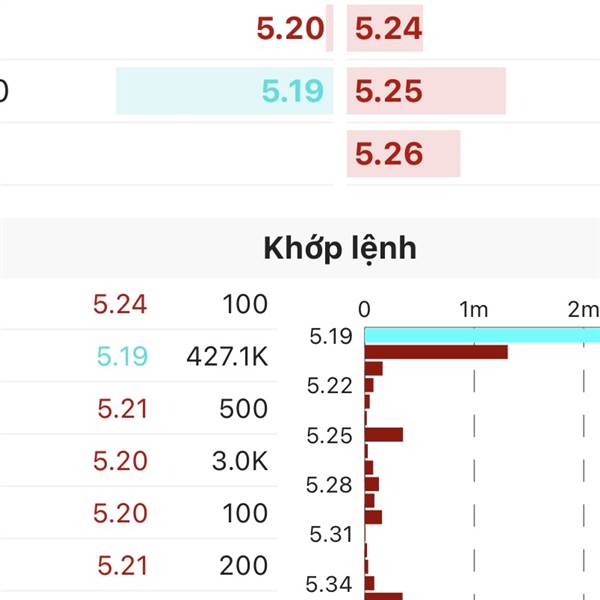Viewport: 600px width, 600px height.
Task: Tap the 5.21 trade with volume 500
Action: (x=180, y=409)
